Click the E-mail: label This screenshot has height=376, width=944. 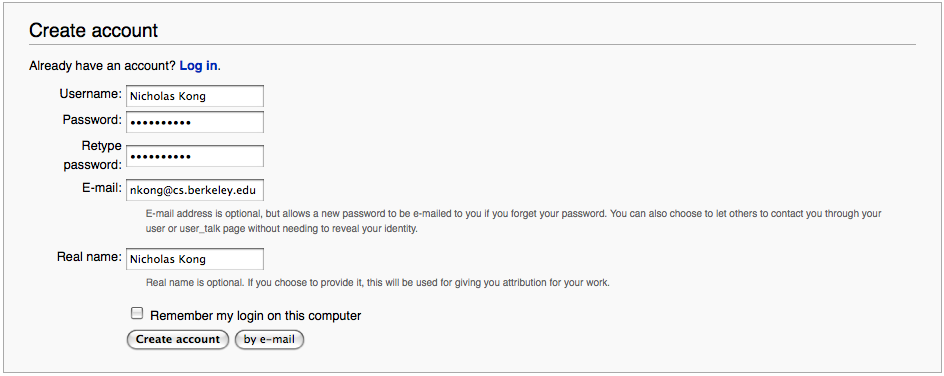pyautogui.click(x=102, y=188)
